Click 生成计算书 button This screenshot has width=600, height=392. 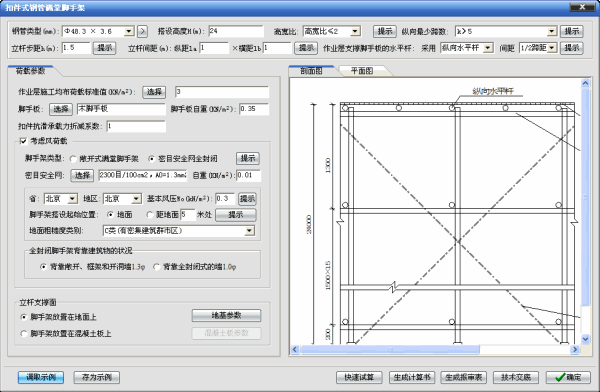point(412,377)
